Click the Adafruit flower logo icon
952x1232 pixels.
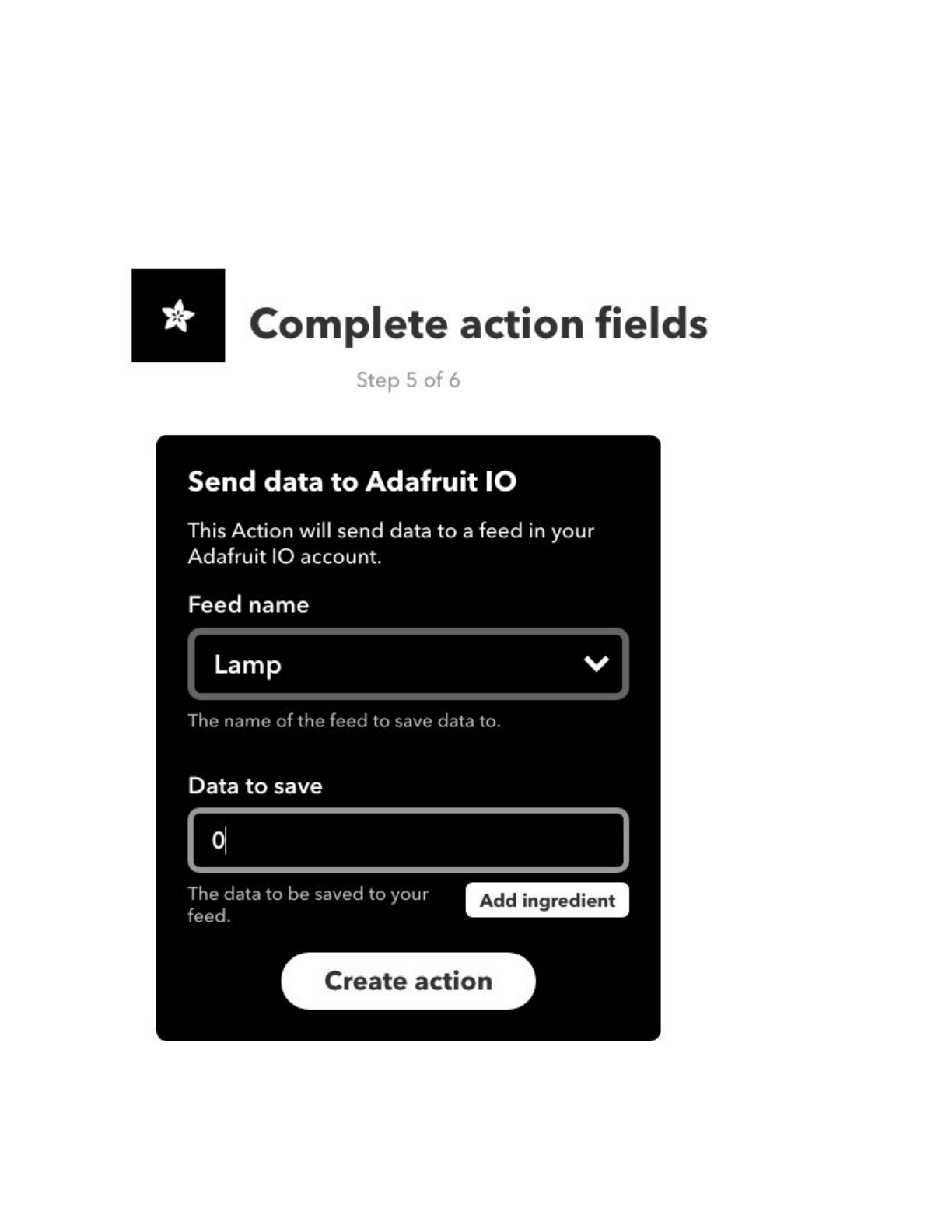coord(178,316)
